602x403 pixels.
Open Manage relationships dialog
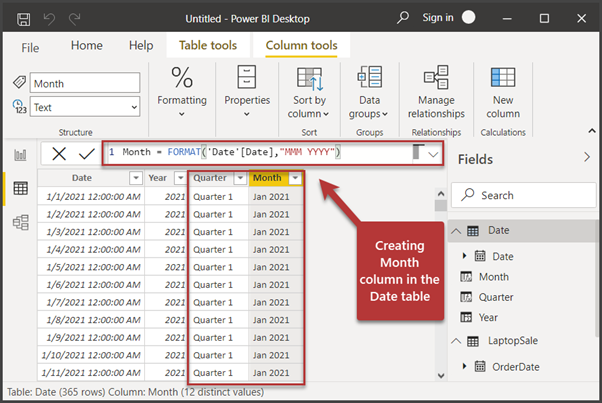pos(436,91)
